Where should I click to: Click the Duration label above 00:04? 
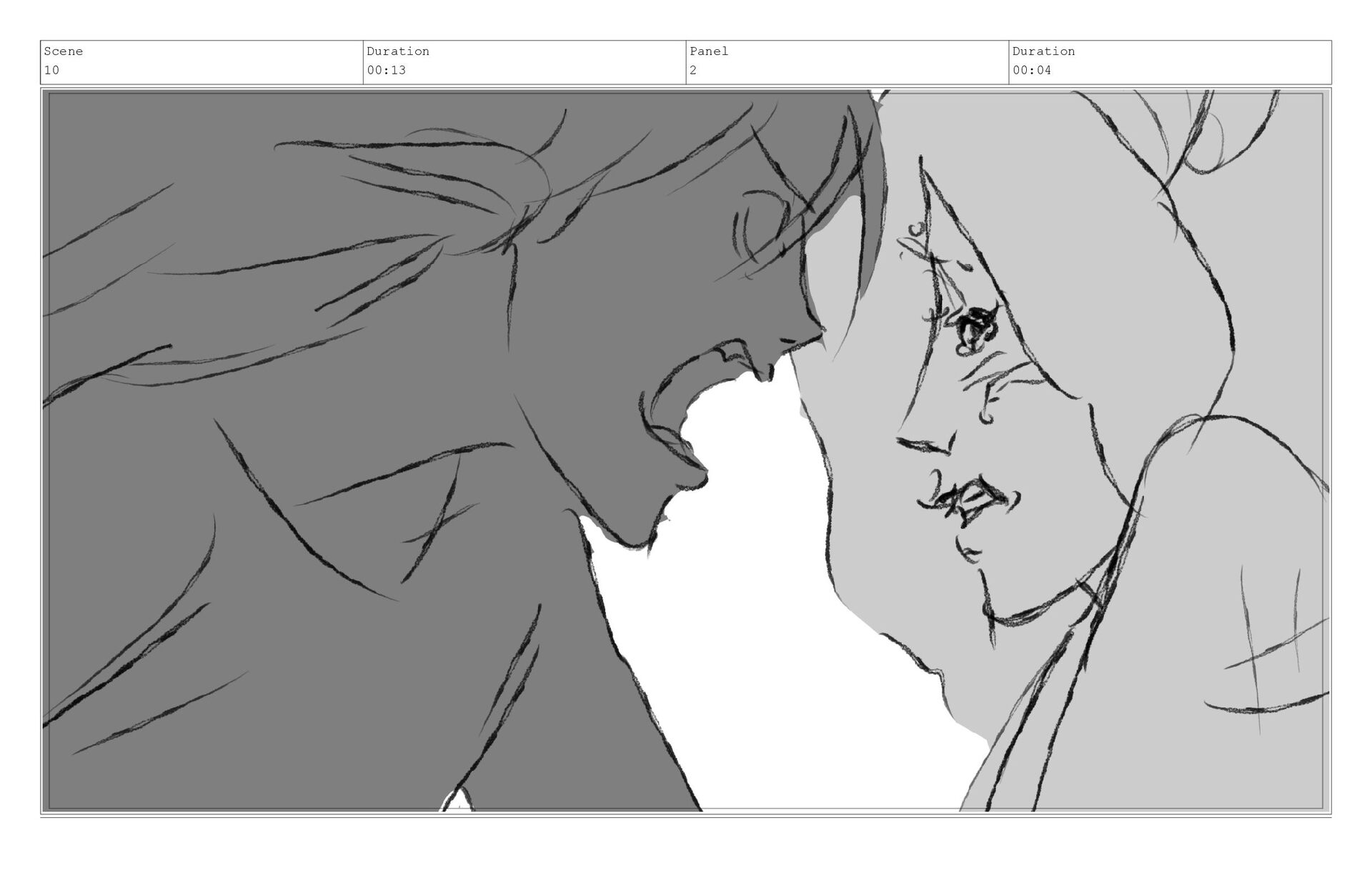click(x=1043, y=51)
